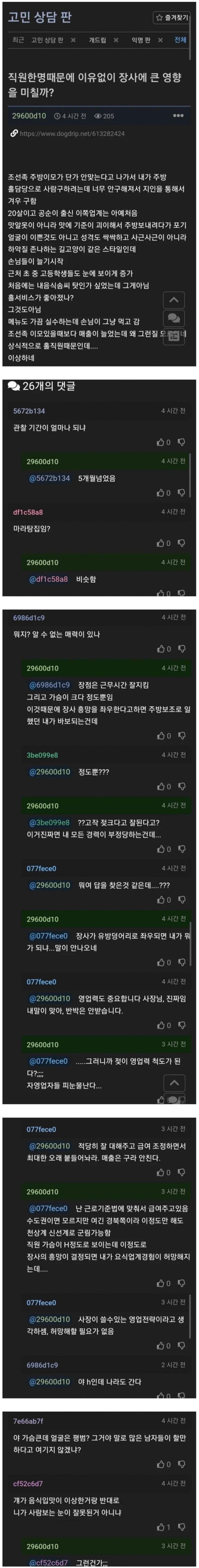Downvote 5672b134's comment about 관찰 기간

[181, 442]
